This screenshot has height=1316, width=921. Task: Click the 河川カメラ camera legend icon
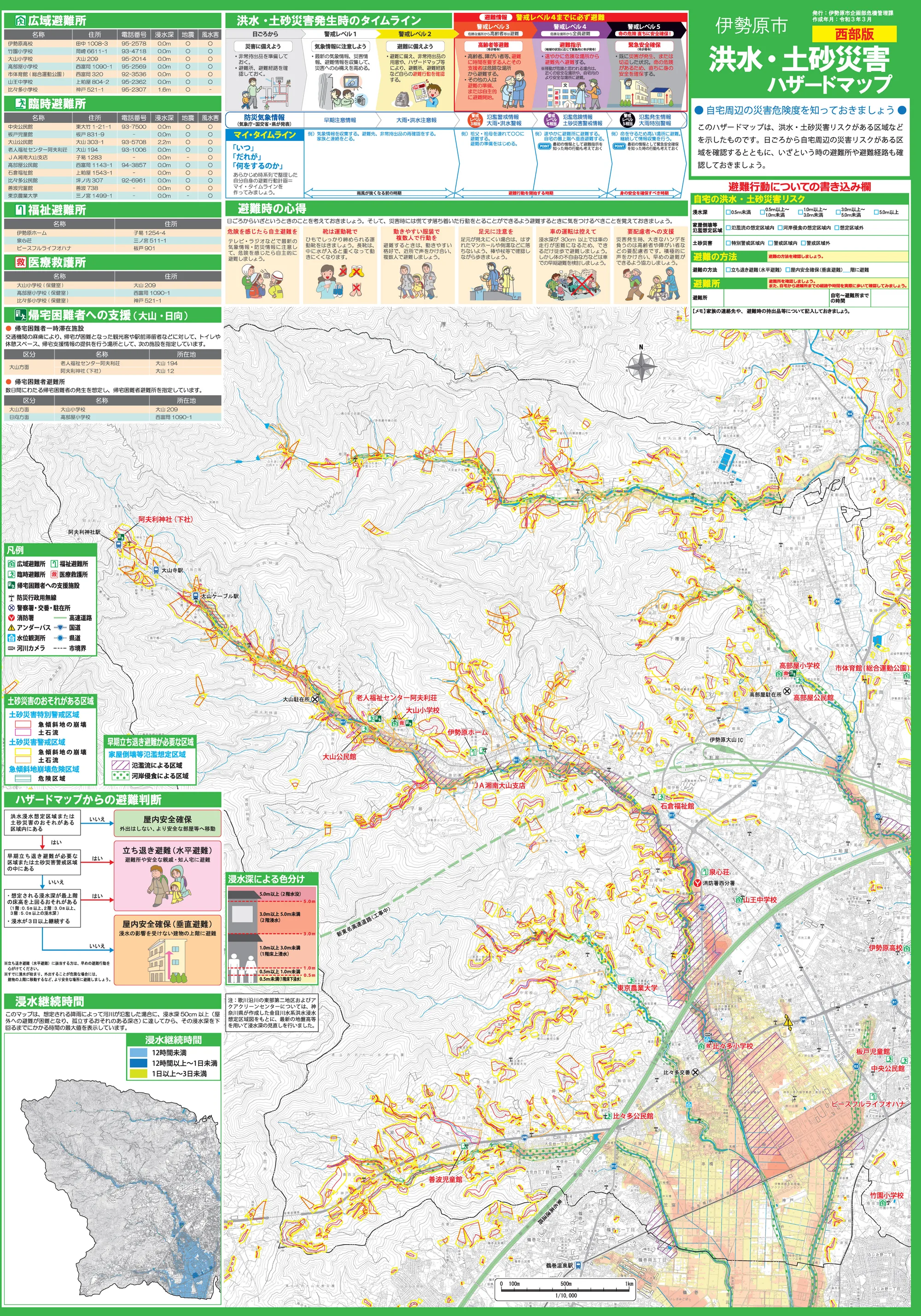12,648
